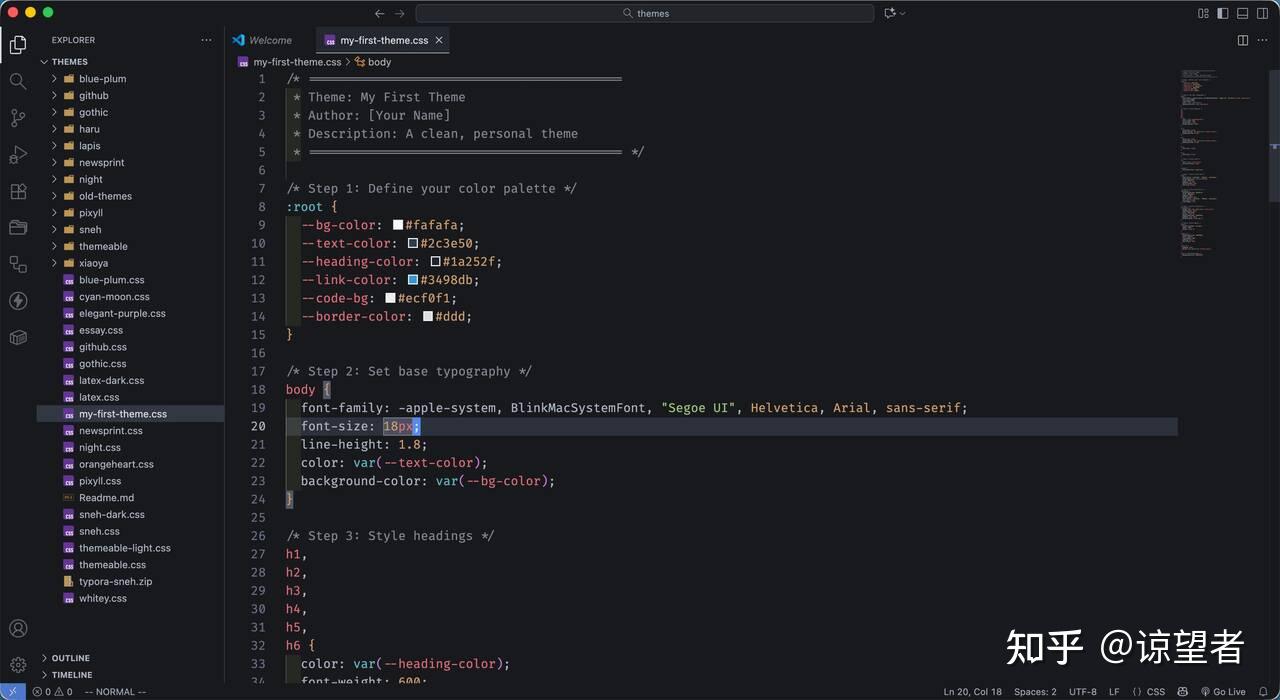Open the Search view in activity bar
Image resolution: width=1280 pixels, height=700 pixels.
pyautogui.click(x=18, y=81)
